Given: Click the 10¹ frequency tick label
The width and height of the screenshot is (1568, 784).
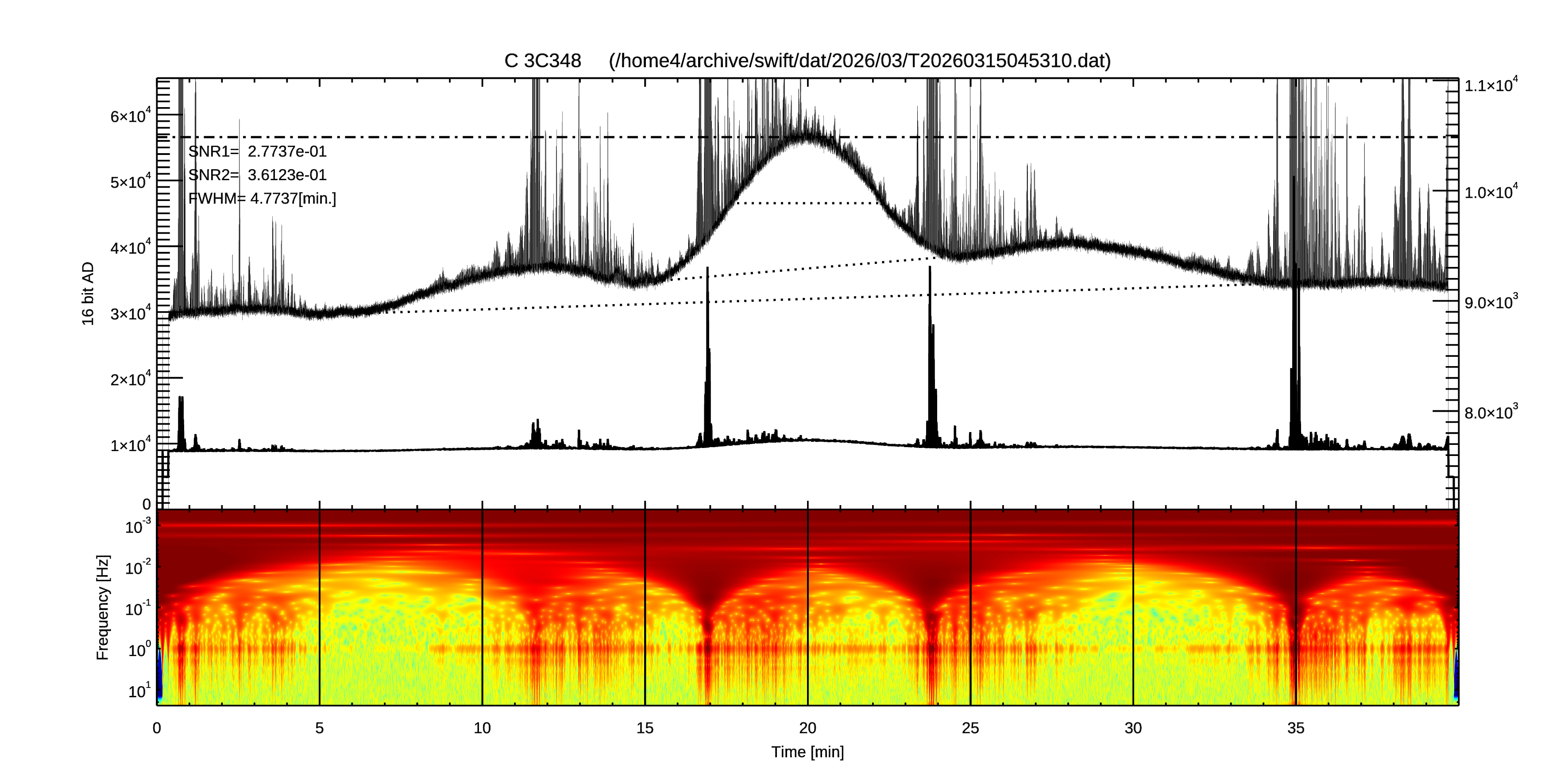Looking at the screenshot, I should tap(139, 691).
